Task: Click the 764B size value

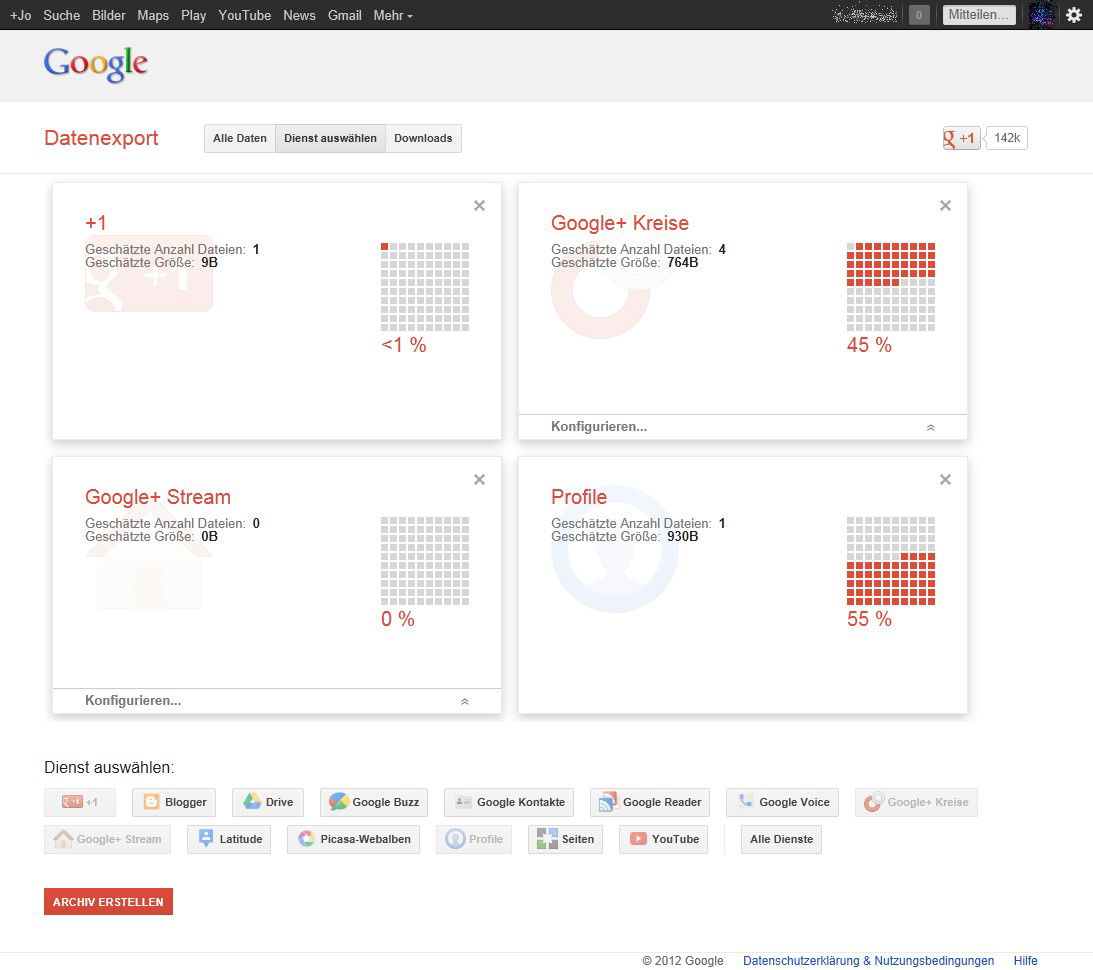Action: 682,263
